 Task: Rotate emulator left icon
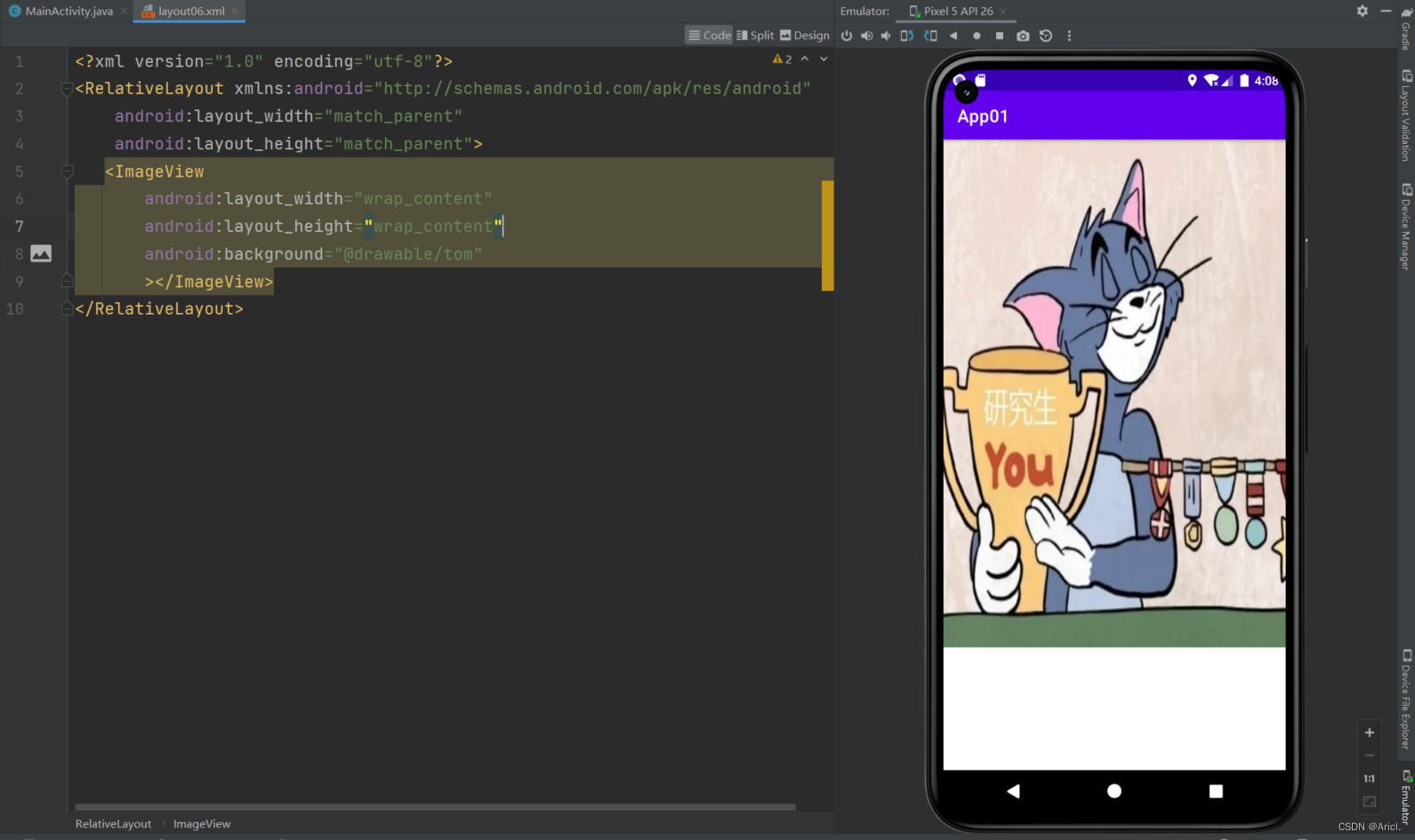(907, 36)
